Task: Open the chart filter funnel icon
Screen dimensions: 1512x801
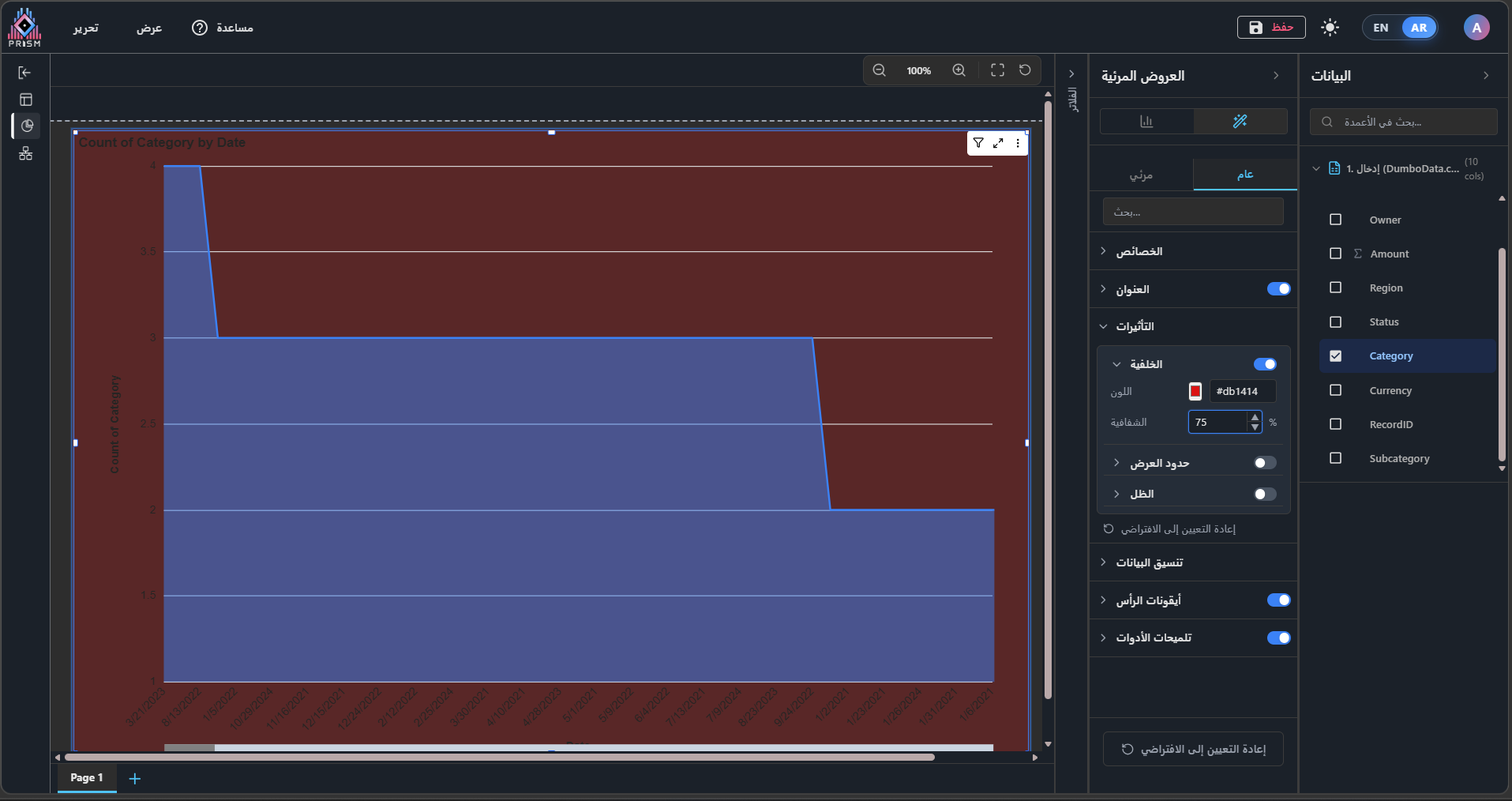Action: point(978,143)
